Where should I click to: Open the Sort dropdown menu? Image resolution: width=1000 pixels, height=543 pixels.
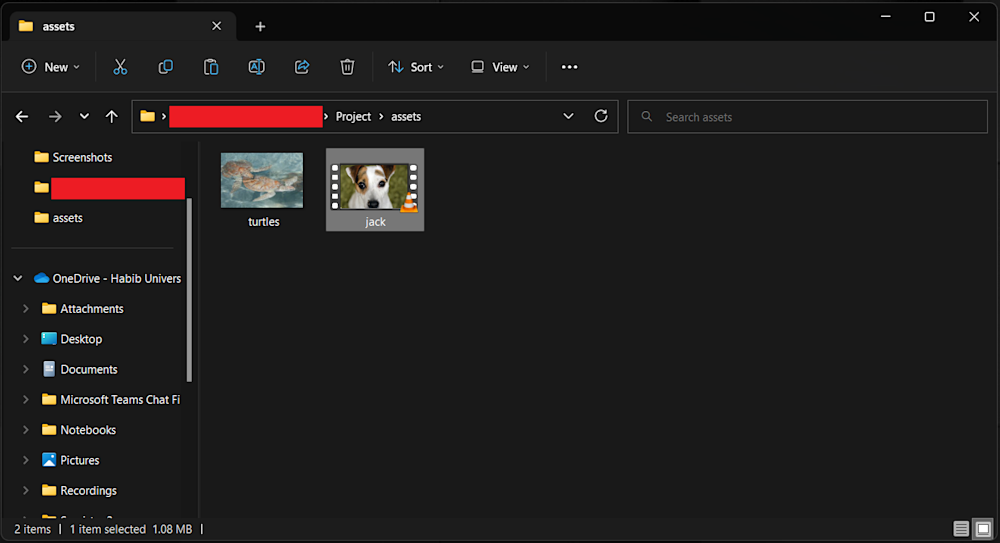pyautogui.click(x=415, y=67)
